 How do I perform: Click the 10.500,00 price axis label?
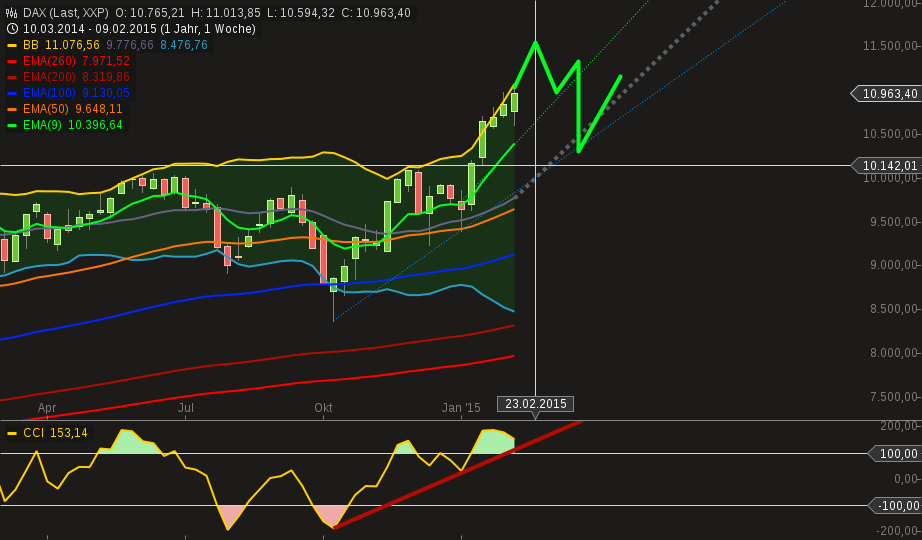[x=890, y=134]
